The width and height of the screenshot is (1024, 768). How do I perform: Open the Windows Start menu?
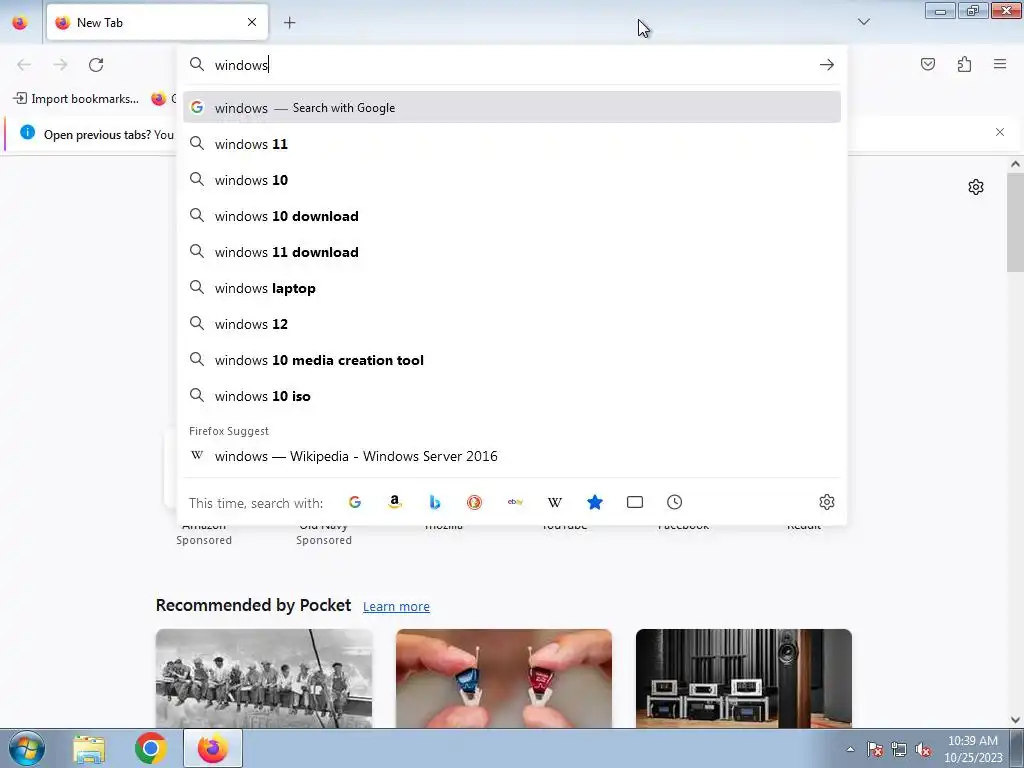(27, 748)
